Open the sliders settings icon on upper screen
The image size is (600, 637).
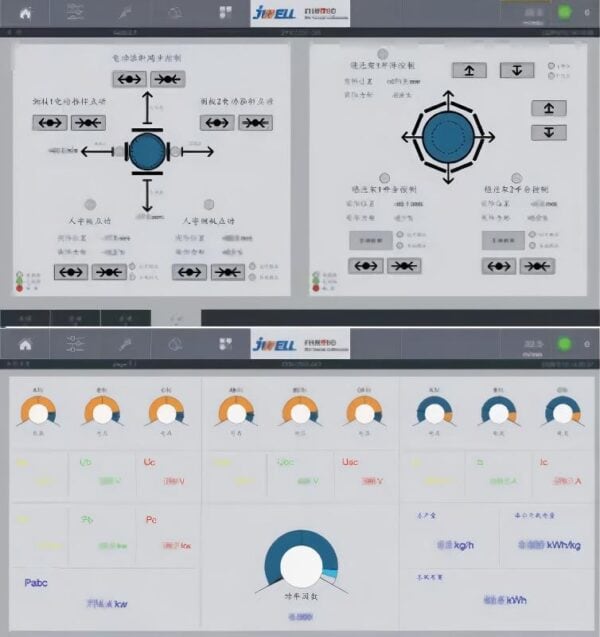75,13
